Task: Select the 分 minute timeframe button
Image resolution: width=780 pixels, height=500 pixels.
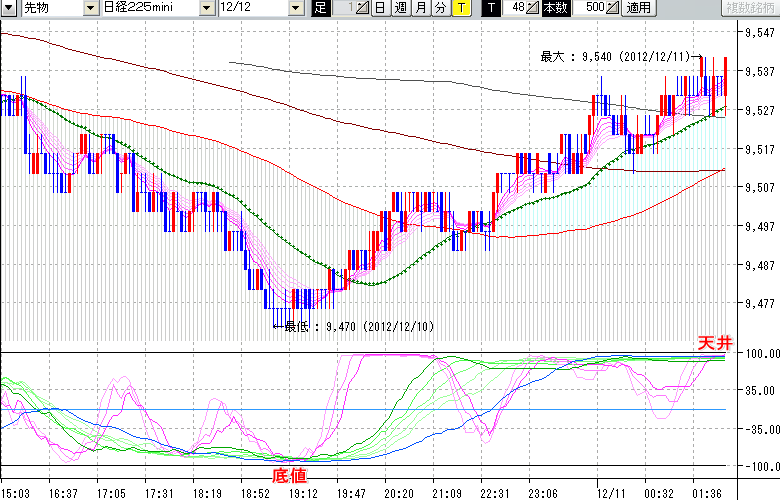Action: tap(440, 8)
